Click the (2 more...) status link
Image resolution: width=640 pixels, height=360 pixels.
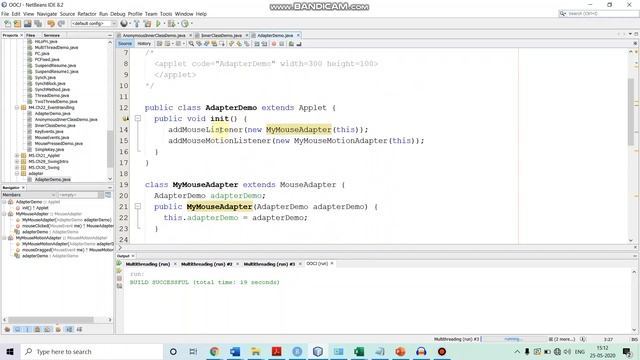pos(564,339)
